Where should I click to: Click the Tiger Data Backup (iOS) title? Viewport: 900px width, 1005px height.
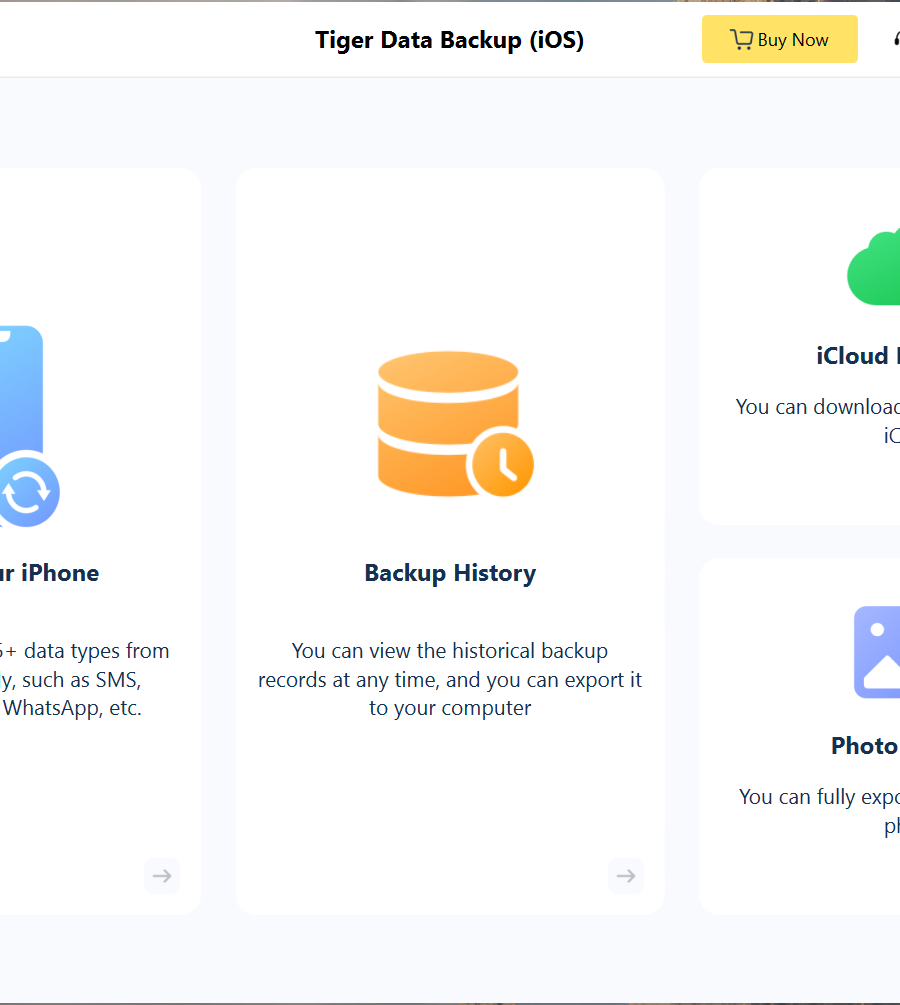[449, 40]
